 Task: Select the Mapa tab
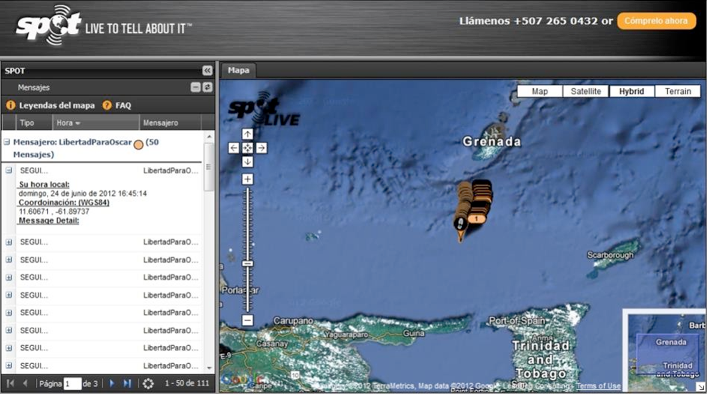click(239, 70)
